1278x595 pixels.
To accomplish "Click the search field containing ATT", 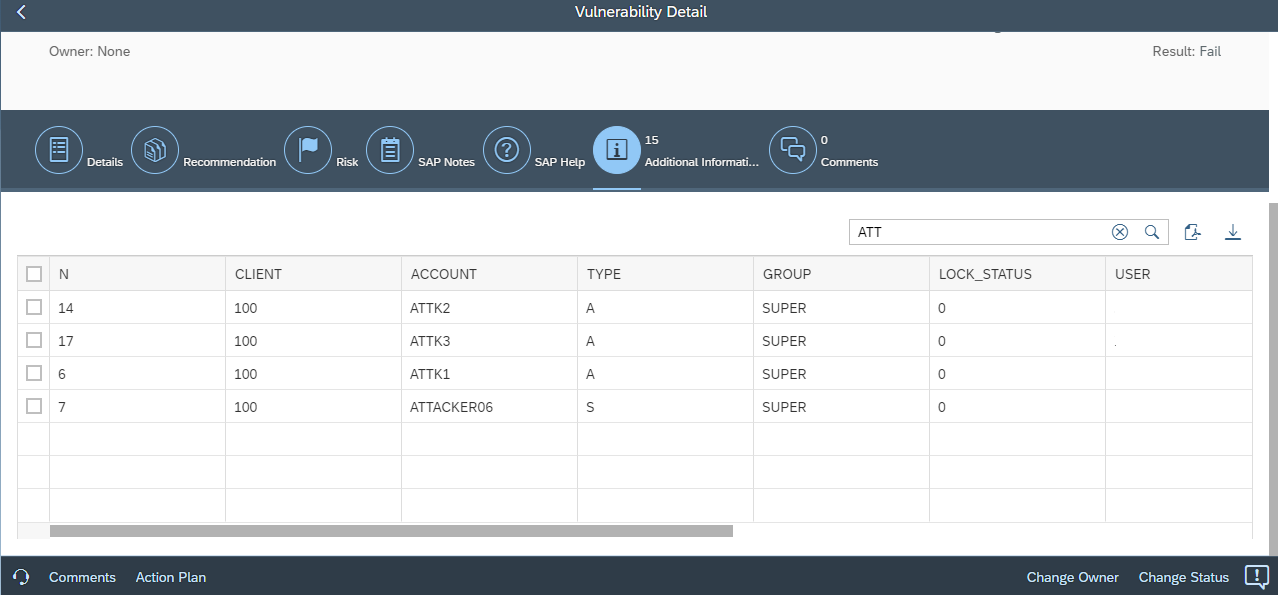I will tap(975, 232).
